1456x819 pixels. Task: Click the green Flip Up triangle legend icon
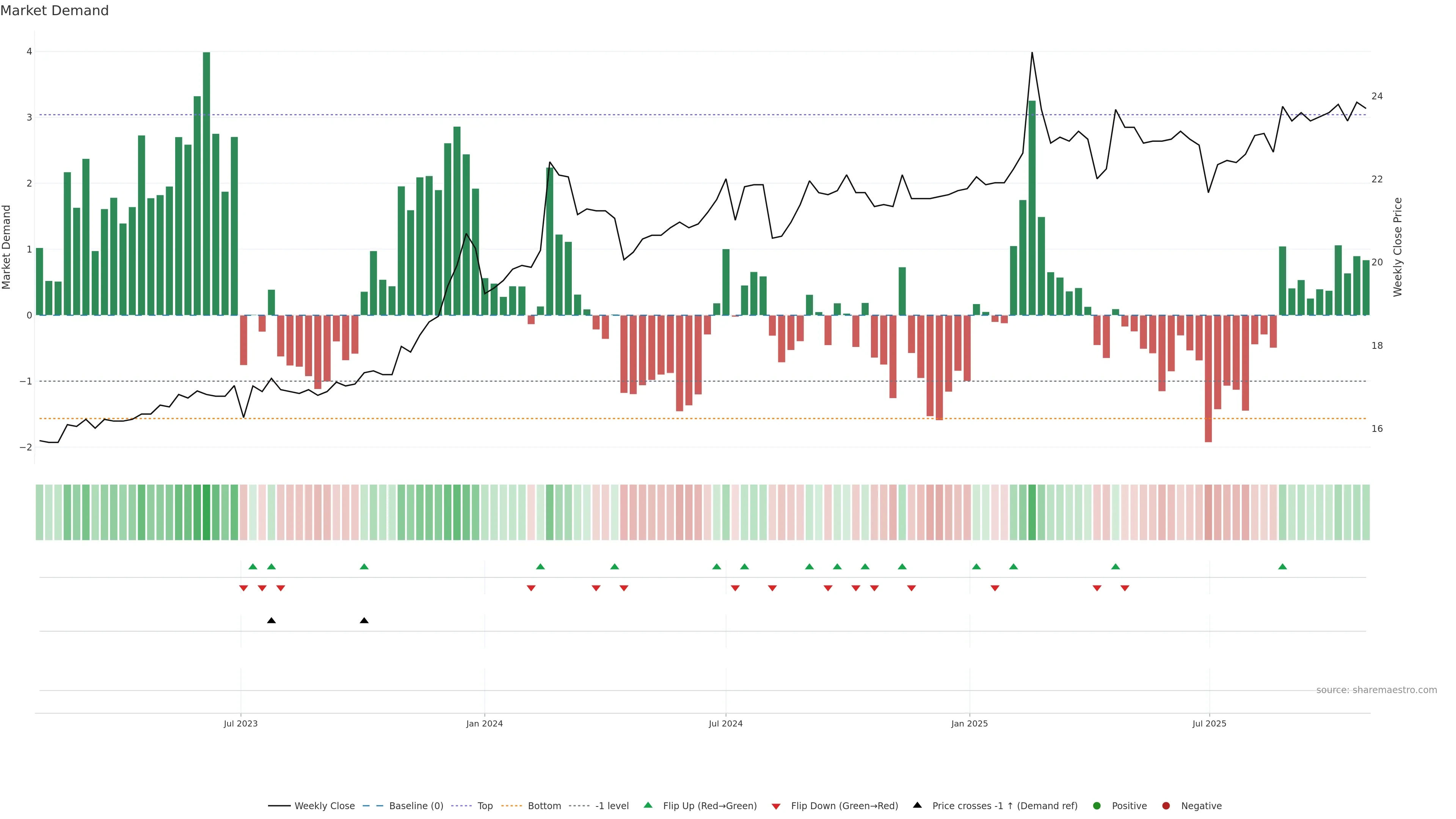[x=648, y=805]
